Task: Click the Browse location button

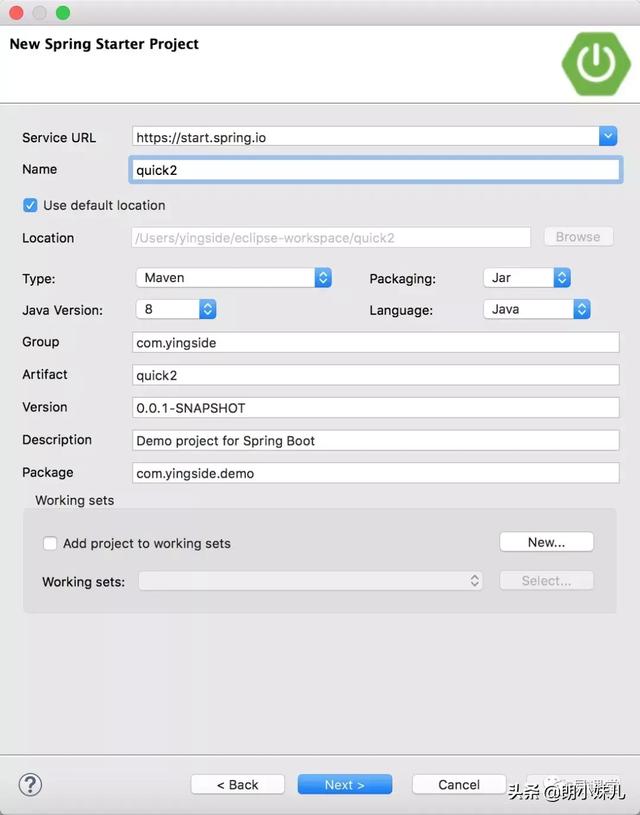Action: click(x=578, y=237)
